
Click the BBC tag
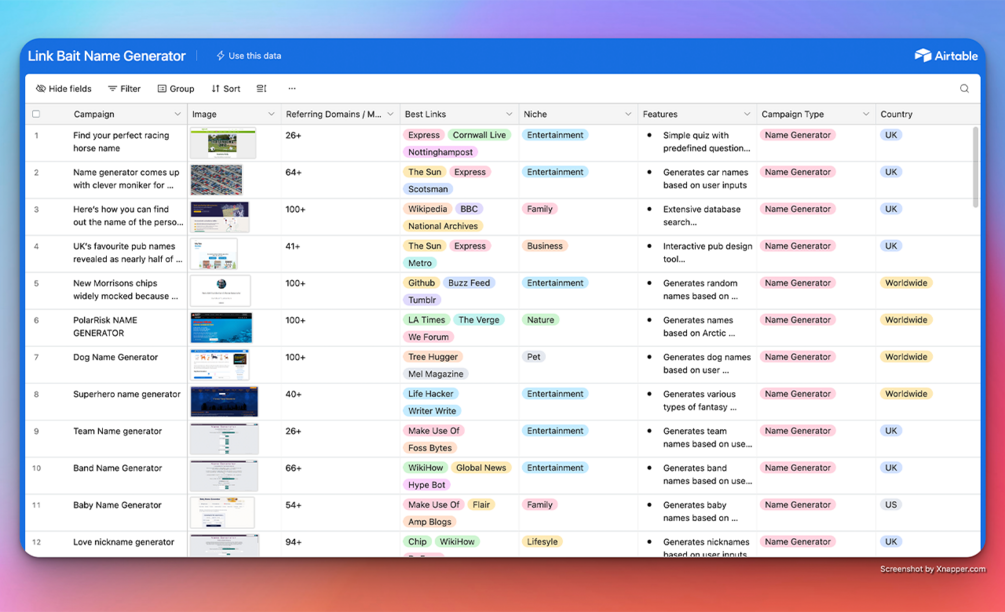469,209
